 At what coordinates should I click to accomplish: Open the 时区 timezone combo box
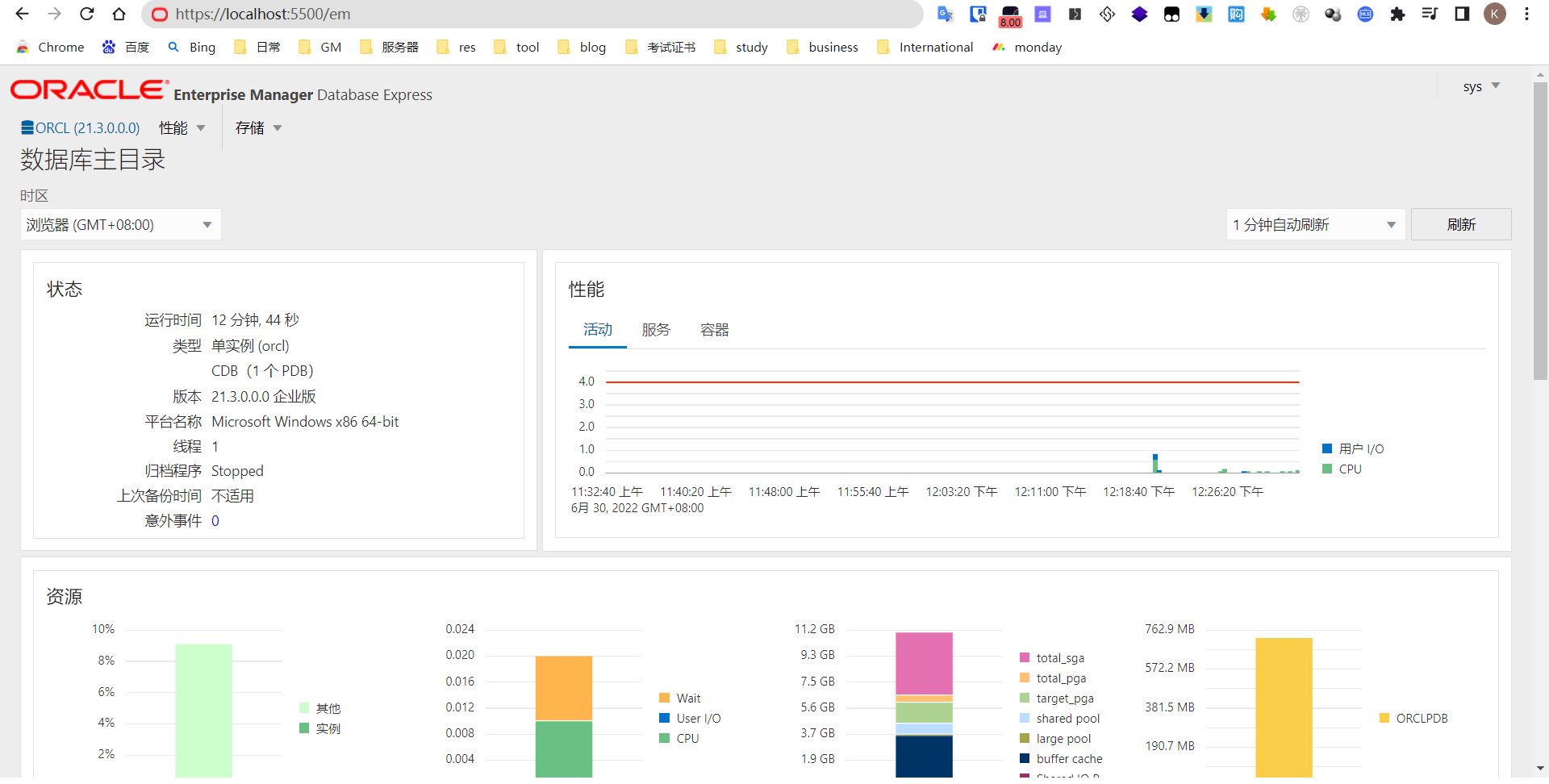click(120, 224)
